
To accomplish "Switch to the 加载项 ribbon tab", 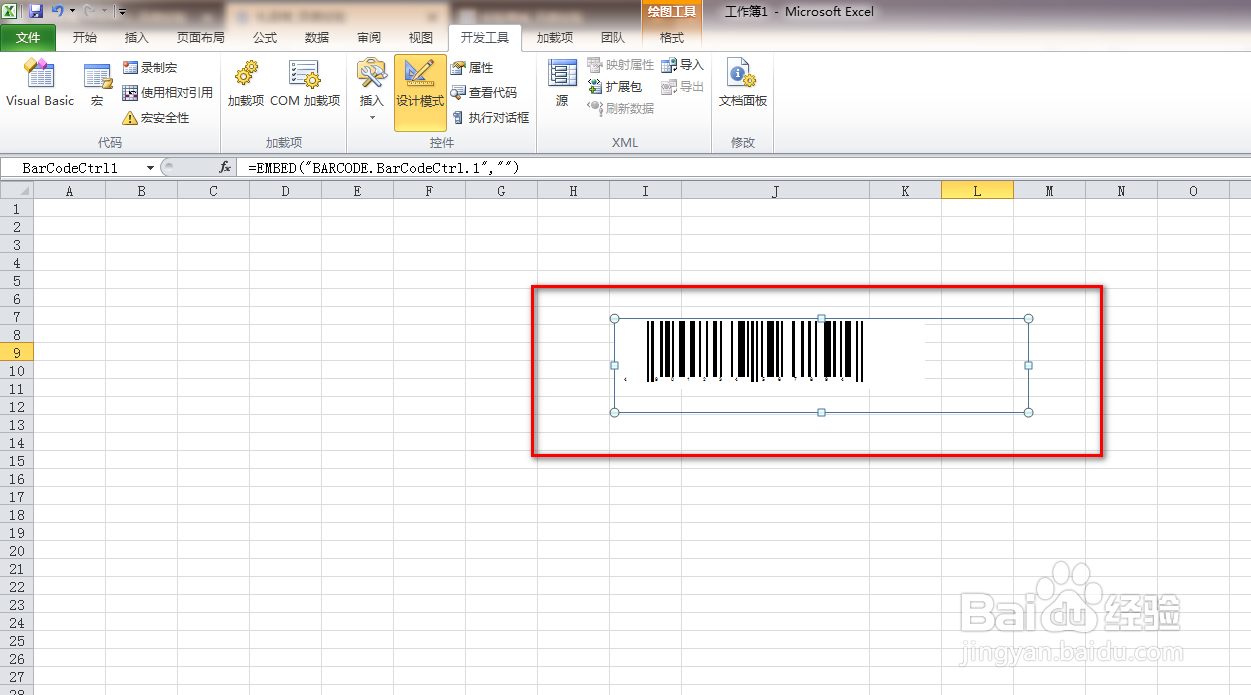I will coord(555,38).
